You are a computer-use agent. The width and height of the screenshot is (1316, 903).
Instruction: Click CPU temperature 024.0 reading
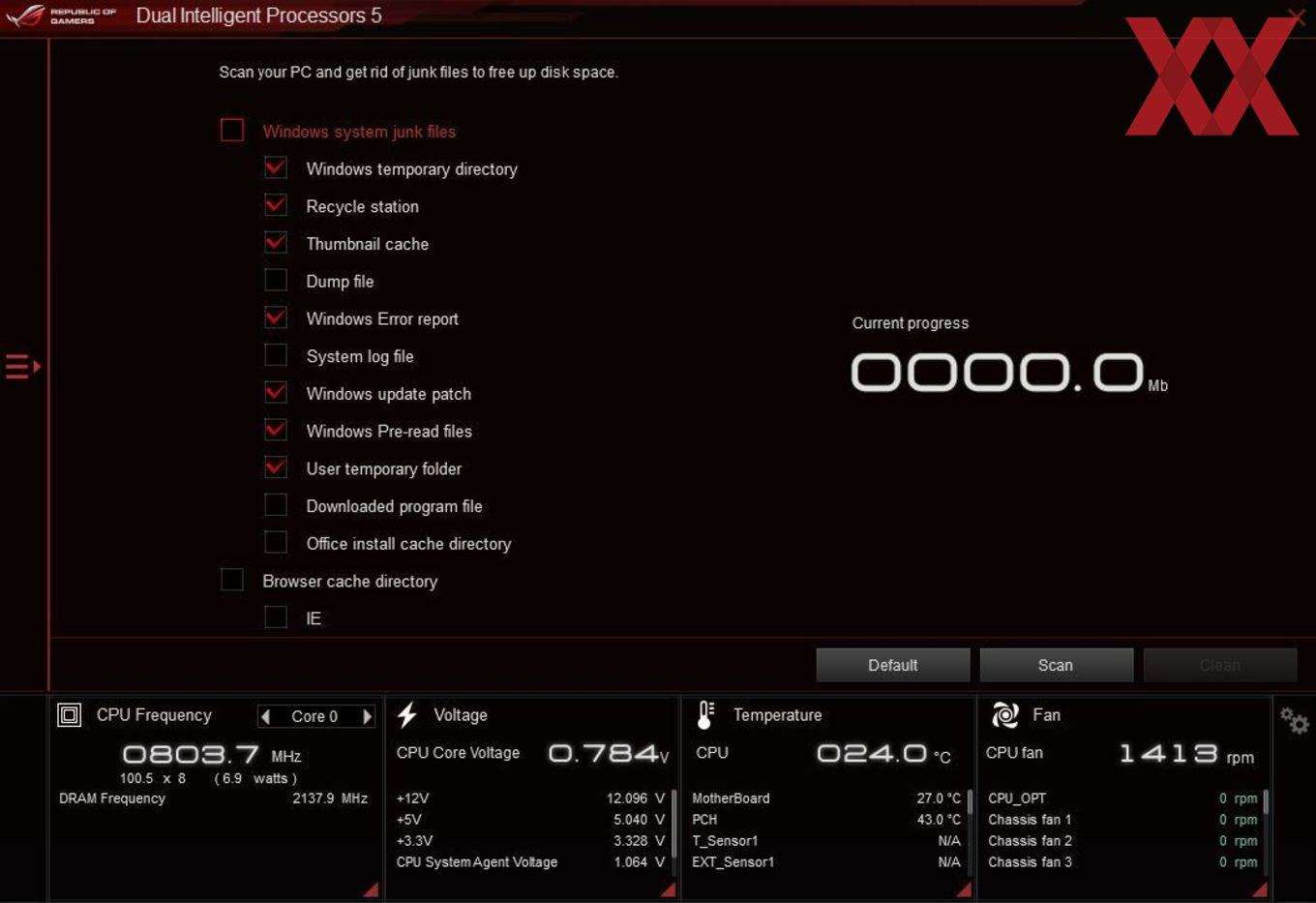[884, 753]
